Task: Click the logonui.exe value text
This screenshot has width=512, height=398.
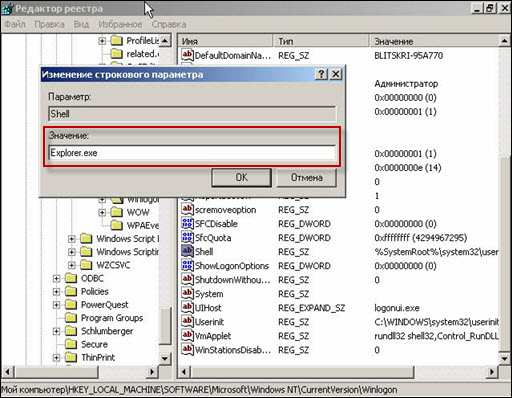Action: click(x=397, y=308)
